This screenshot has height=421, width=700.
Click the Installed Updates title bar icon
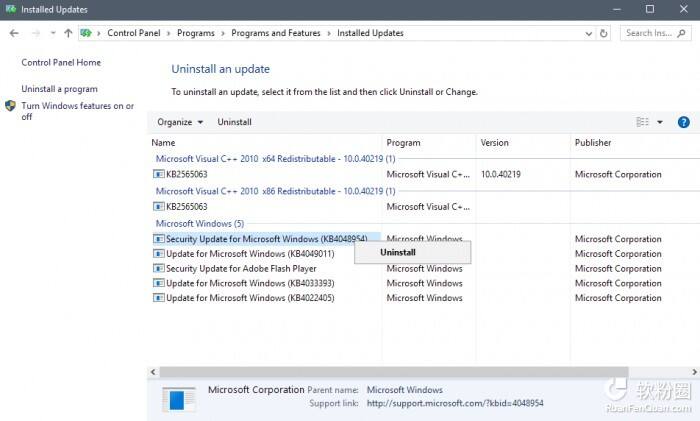coord(11,9)
